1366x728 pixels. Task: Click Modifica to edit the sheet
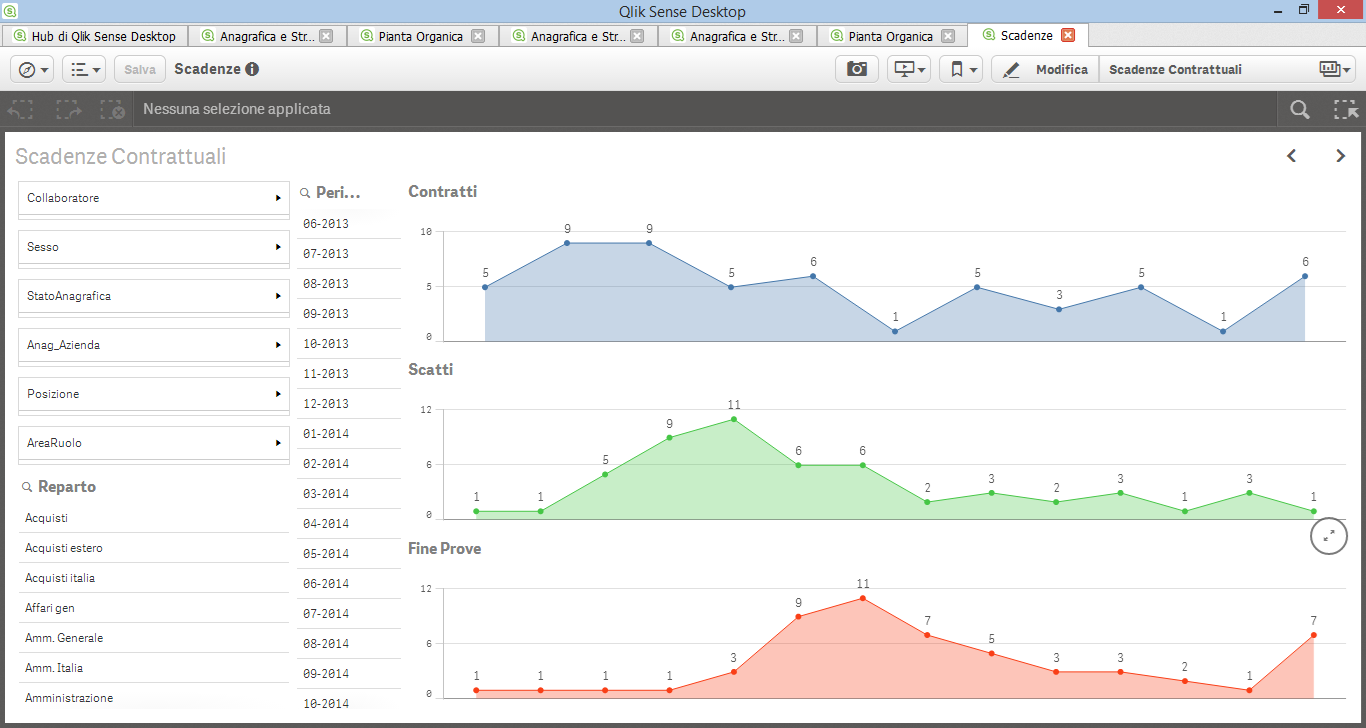pos(1045,69)
